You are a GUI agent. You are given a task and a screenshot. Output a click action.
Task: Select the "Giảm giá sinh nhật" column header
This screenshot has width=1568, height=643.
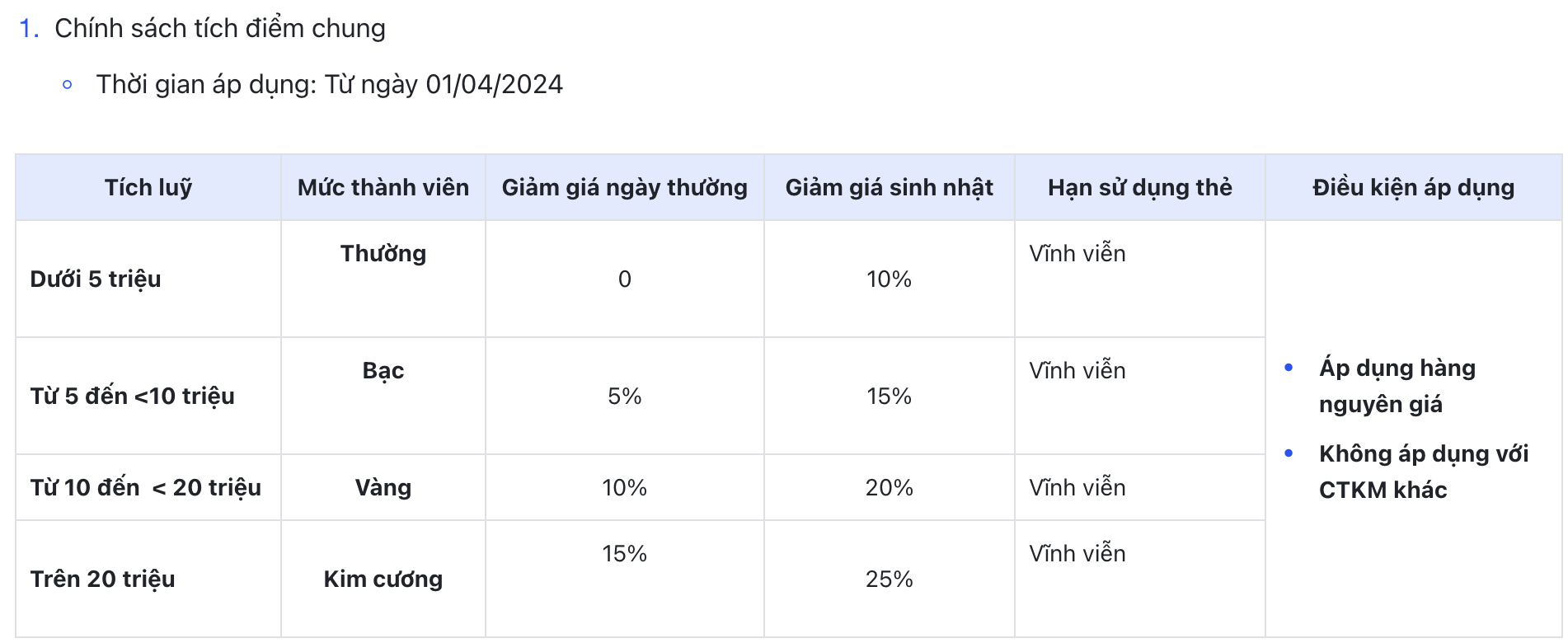tap(889, 188)
